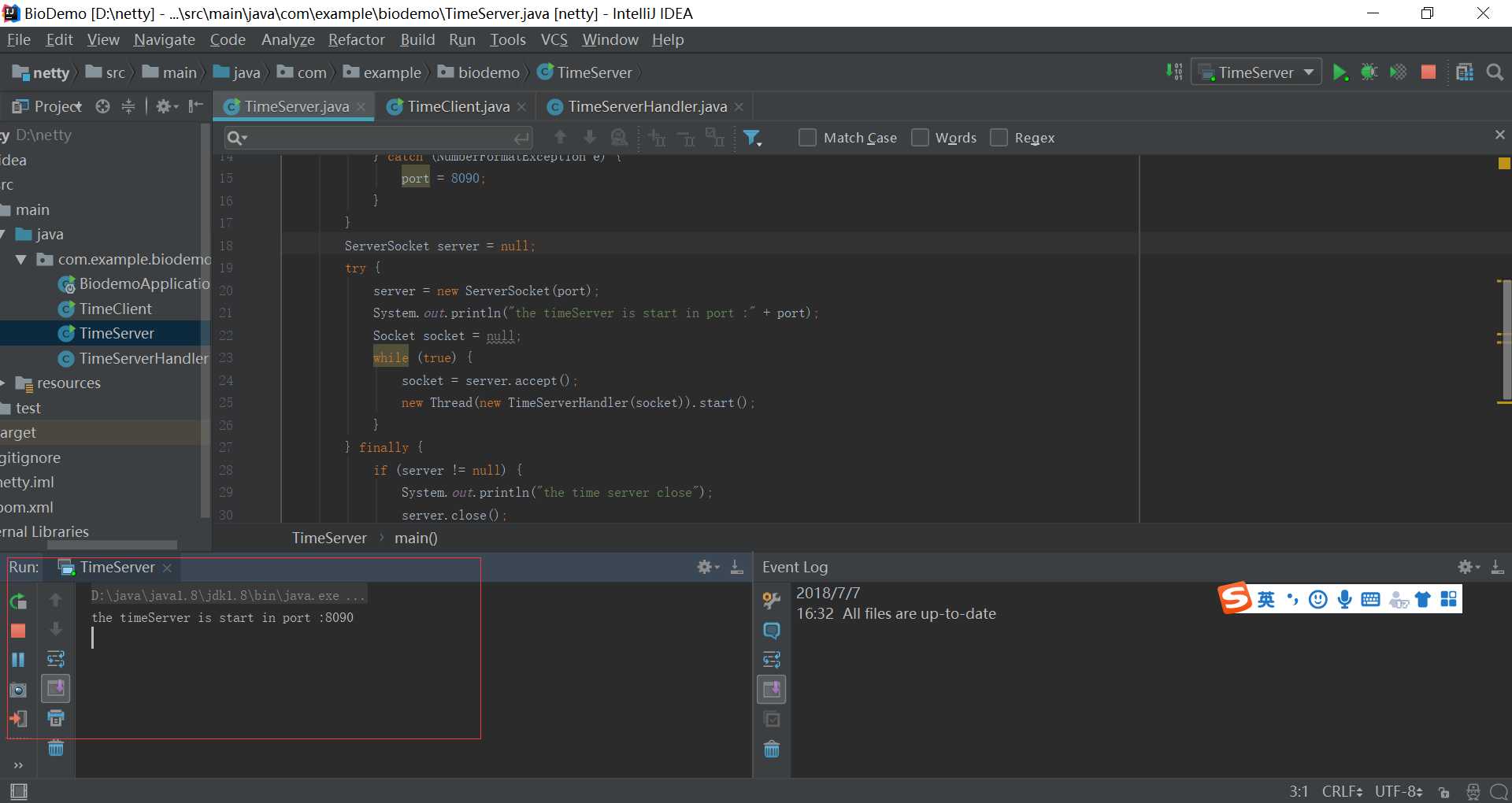Open the search history dropdown
This screenshot has width=1512, height=803.
pyautogui.click(x=237, y=139)
